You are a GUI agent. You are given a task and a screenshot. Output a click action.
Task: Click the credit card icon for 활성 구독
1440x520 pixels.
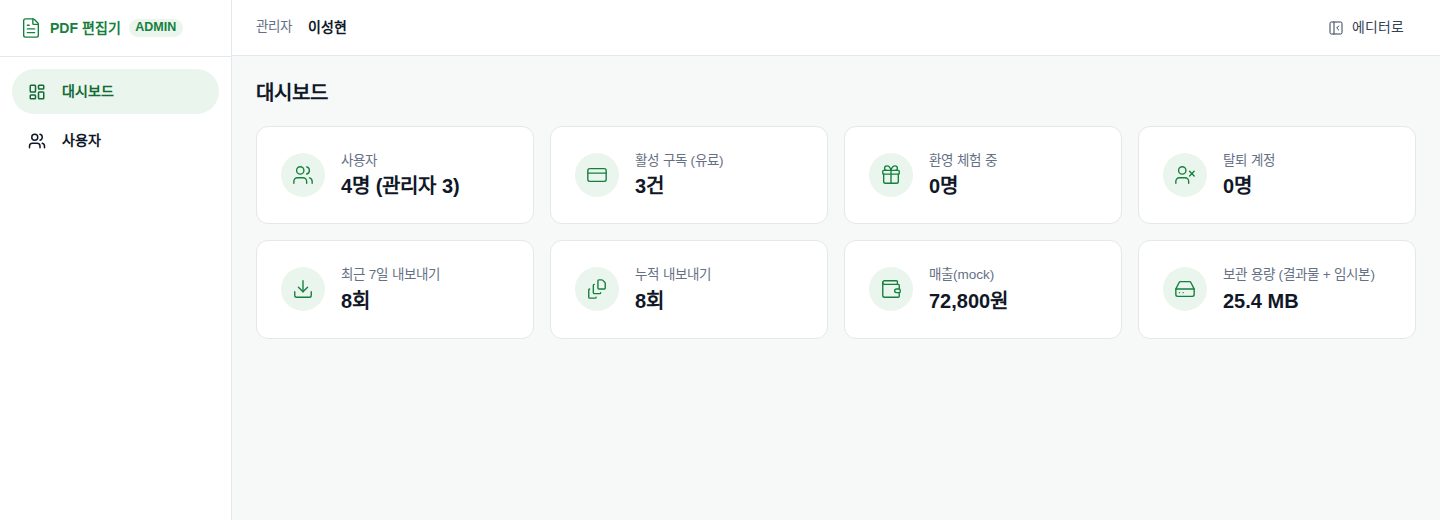tap(597, 175)
